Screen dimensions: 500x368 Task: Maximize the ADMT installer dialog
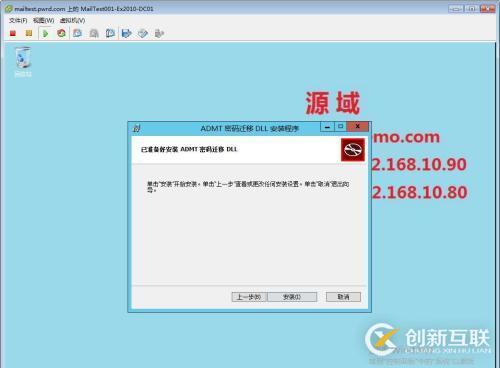(x=340, y=127)
